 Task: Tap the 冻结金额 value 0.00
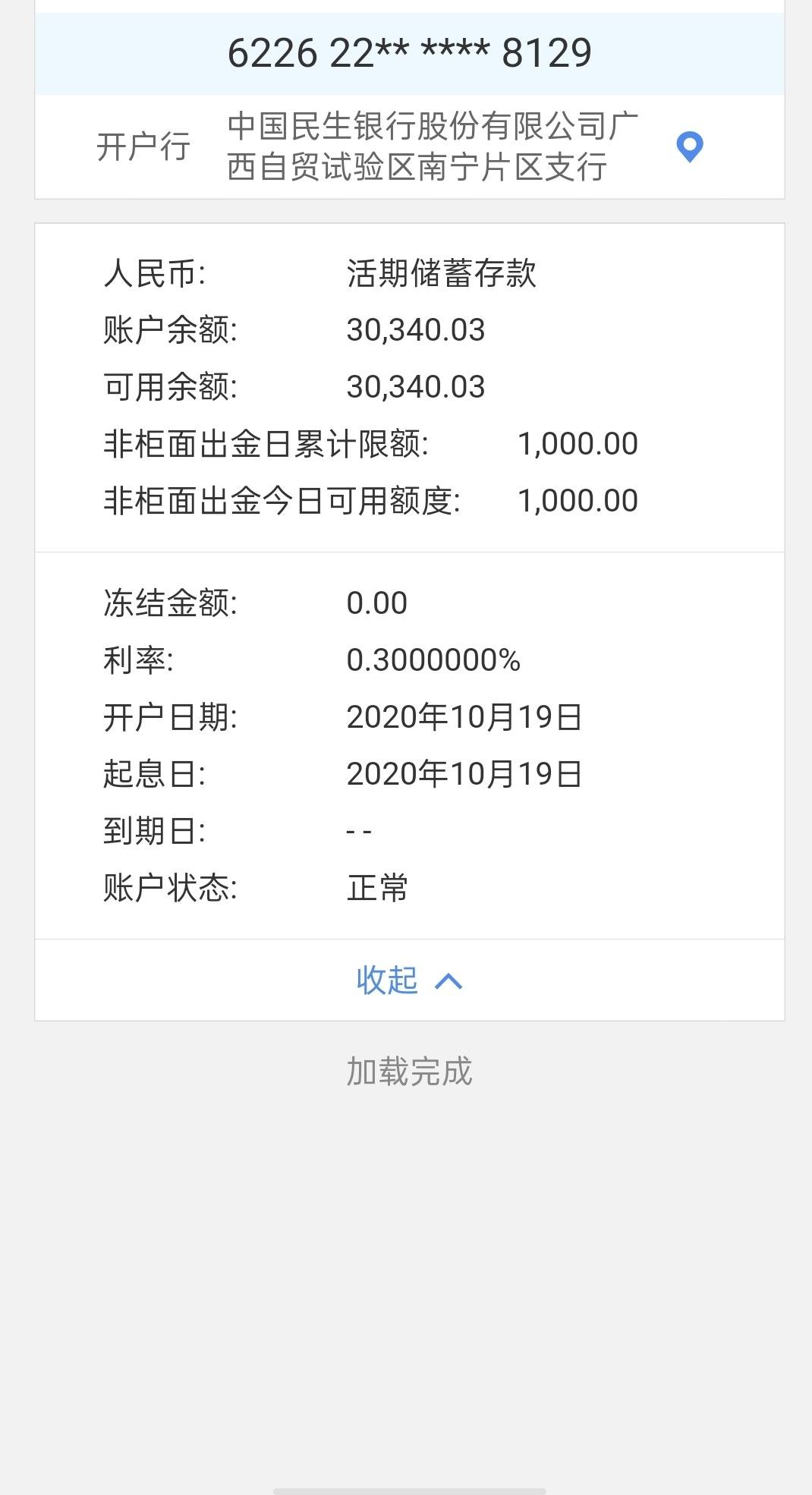(x=377, y=603)
